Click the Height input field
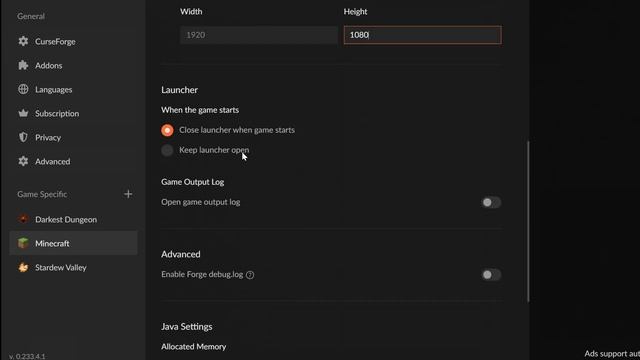The height and width of the screenshot is (360, 640). (x=422, y=35)
